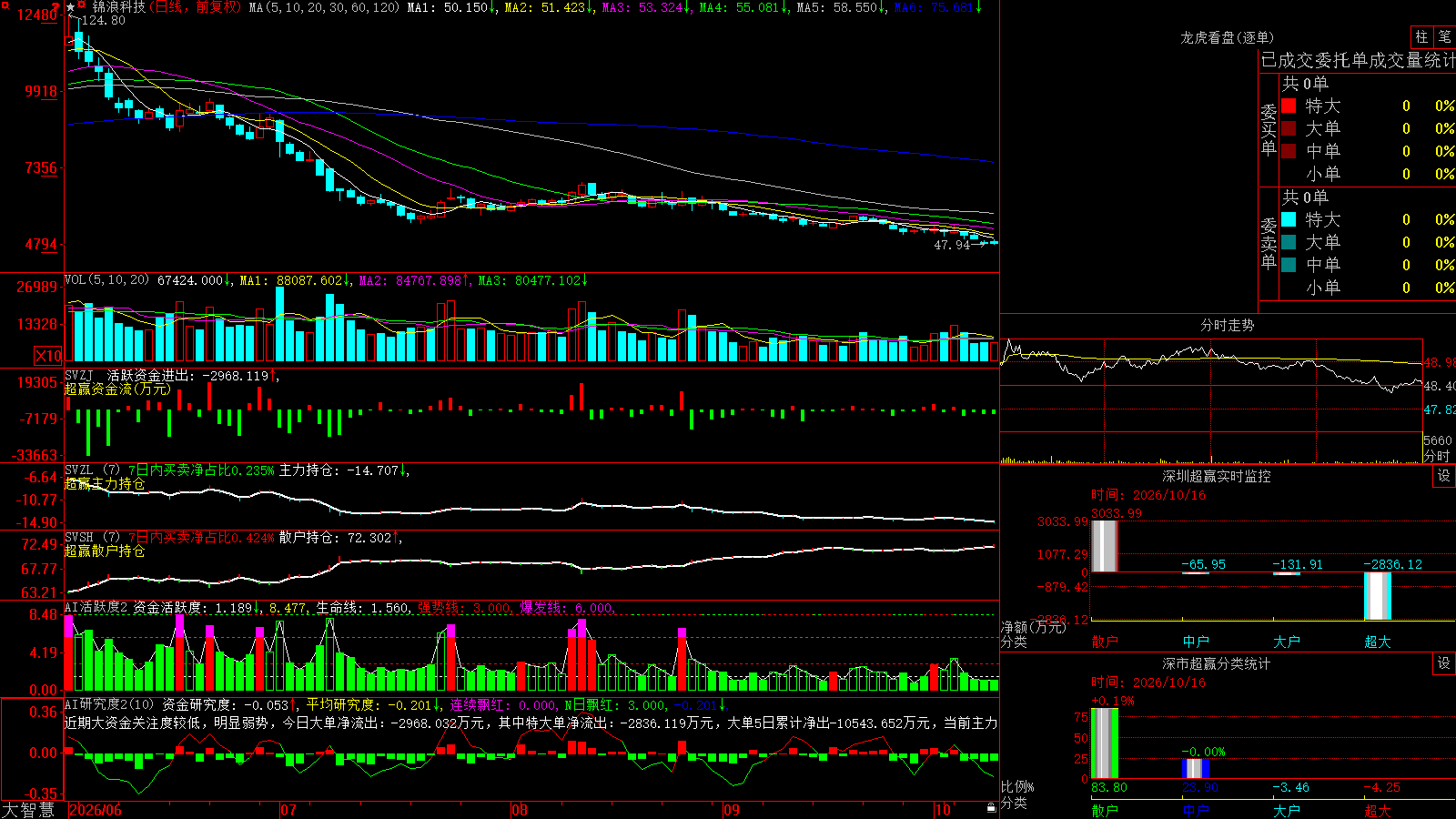Click the SVZL indicator name
1456x819 pixels.
tap(79, 470)
